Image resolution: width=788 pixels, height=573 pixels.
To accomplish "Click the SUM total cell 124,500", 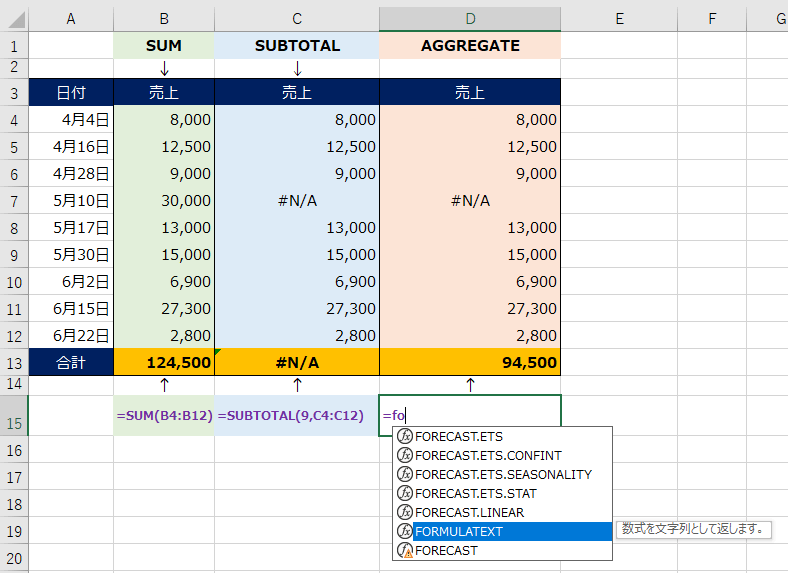I will pyautogui.click(x=164, y=362).
